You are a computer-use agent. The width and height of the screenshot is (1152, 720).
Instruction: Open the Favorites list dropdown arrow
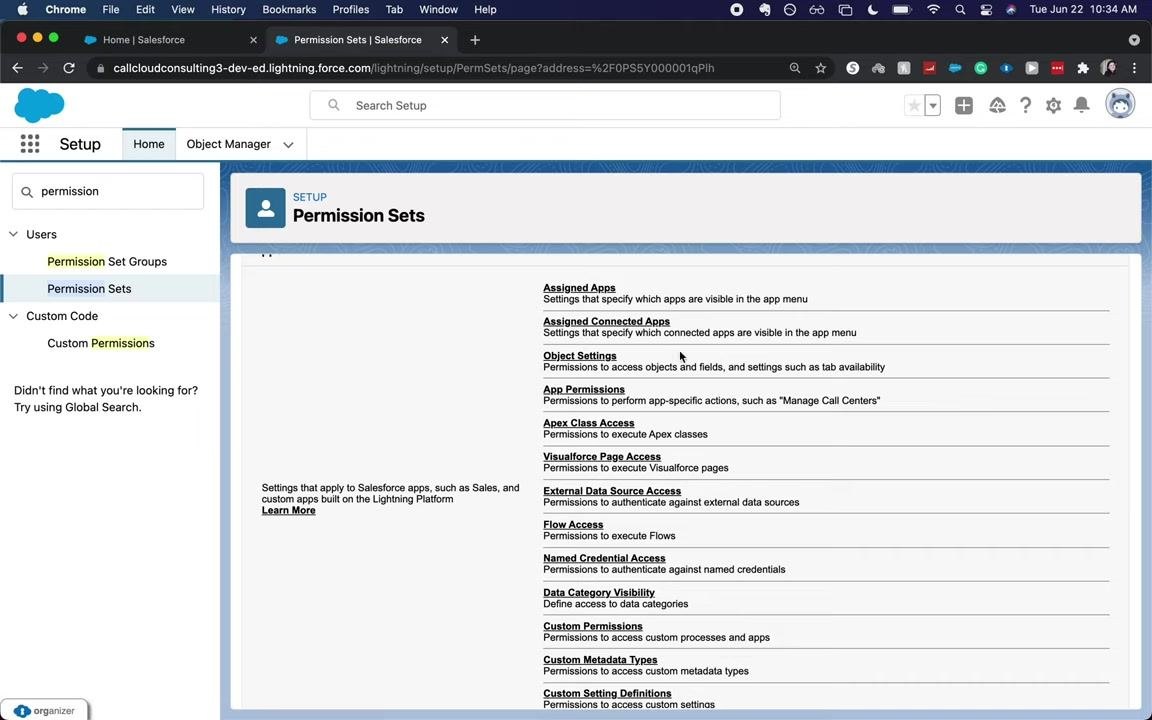point(932,106)
